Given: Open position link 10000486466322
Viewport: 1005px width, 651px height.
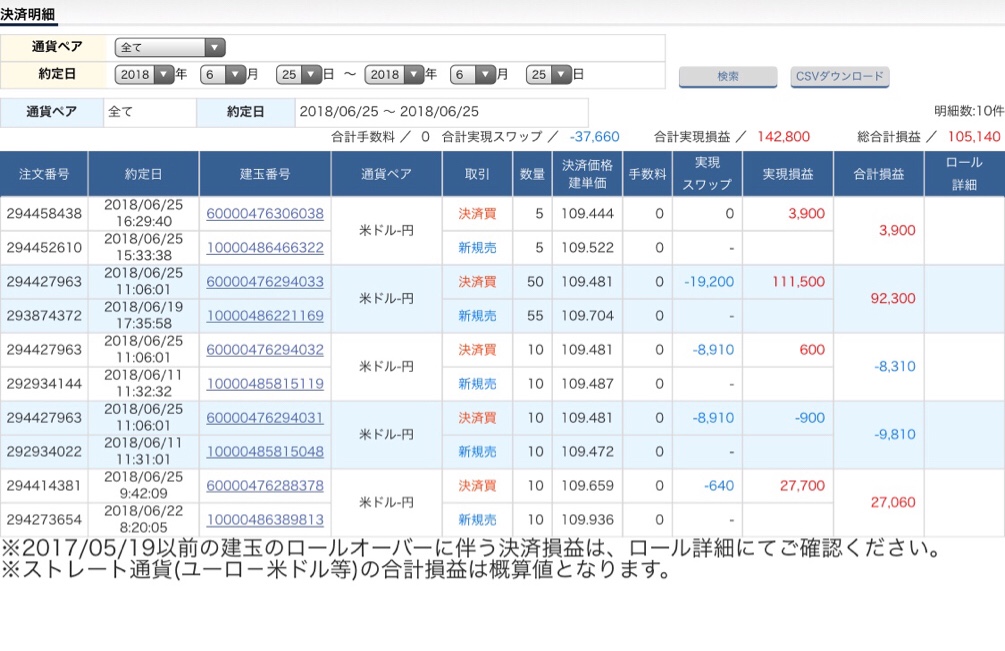Looking at the screenshot, I should [x=265, y=247].
